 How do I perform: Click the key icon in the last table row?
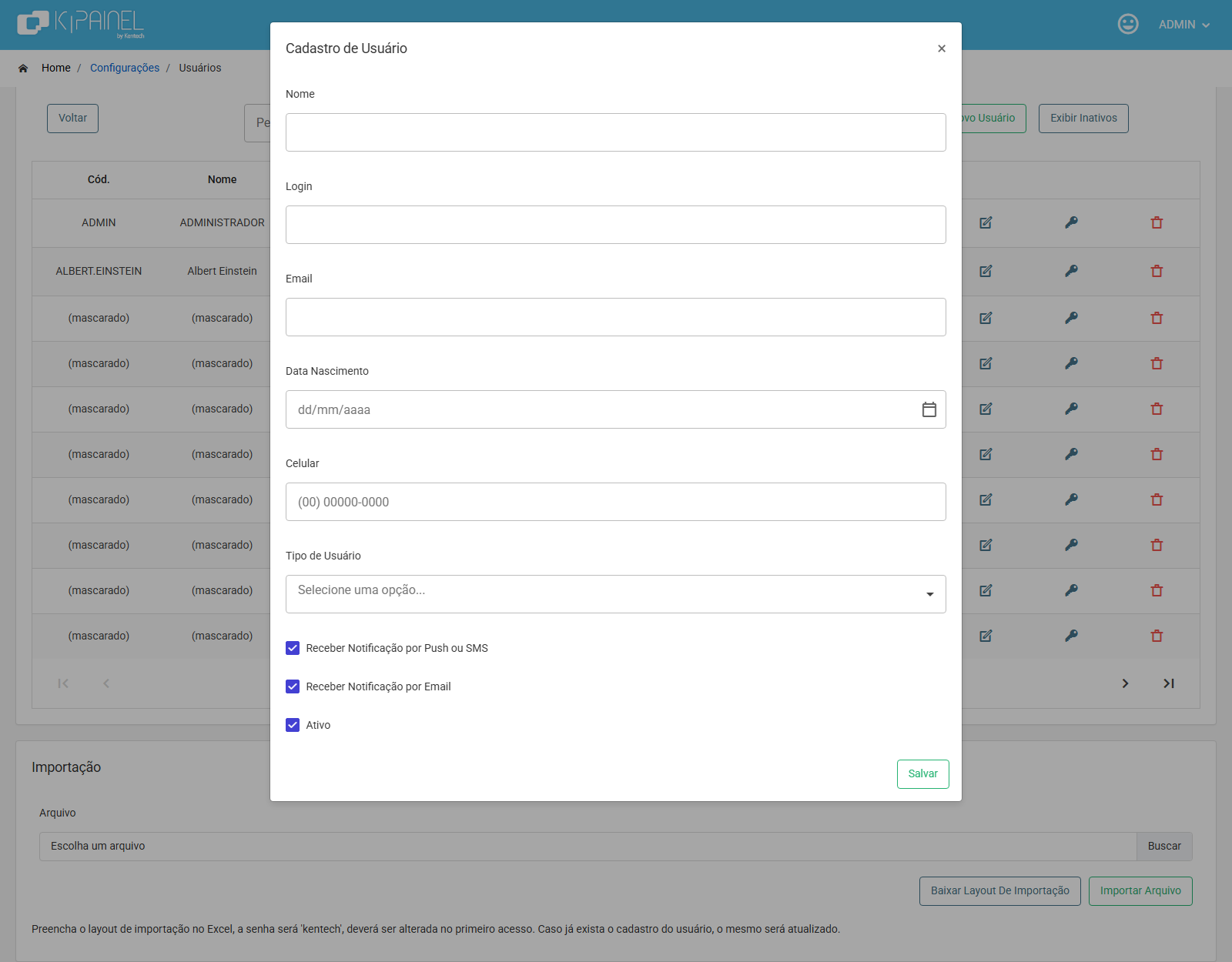tap(1071, 636)
